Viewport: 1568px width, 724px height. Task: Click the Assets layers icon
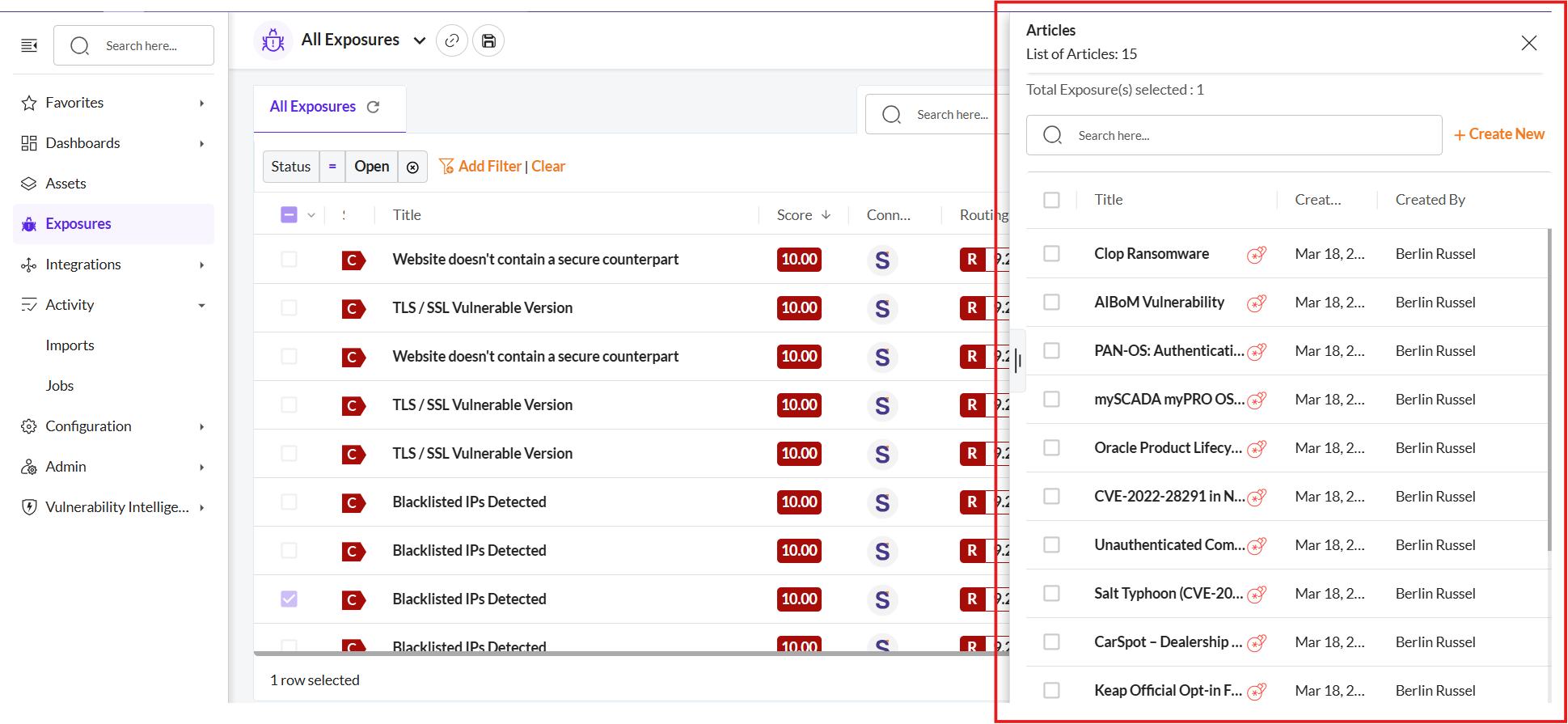29,184
